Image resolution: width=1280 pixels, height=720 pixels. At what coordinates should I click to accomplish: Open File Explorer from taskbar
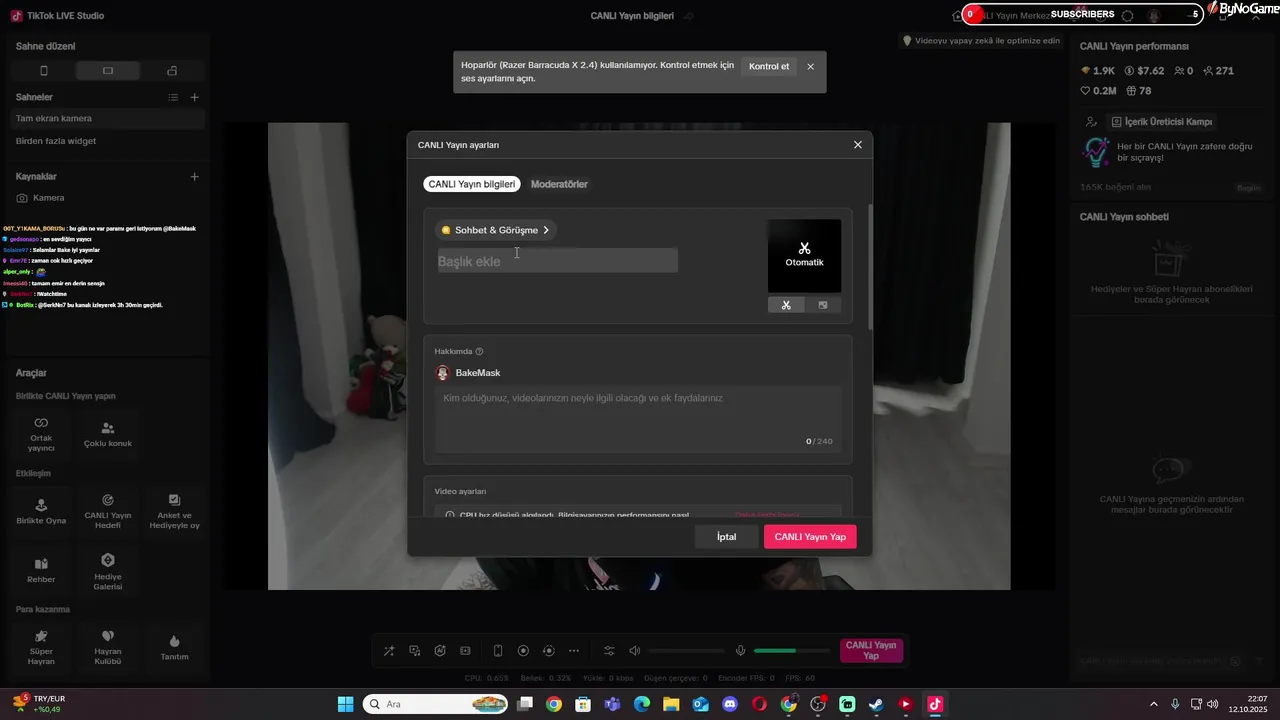(671, 704)
